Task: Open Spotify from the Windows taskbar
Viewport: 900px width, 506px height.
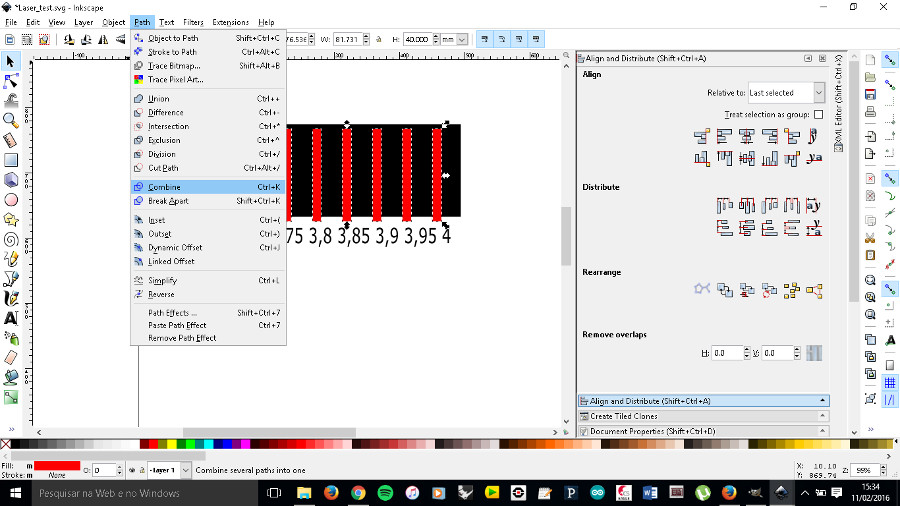Action: [385, 493]
